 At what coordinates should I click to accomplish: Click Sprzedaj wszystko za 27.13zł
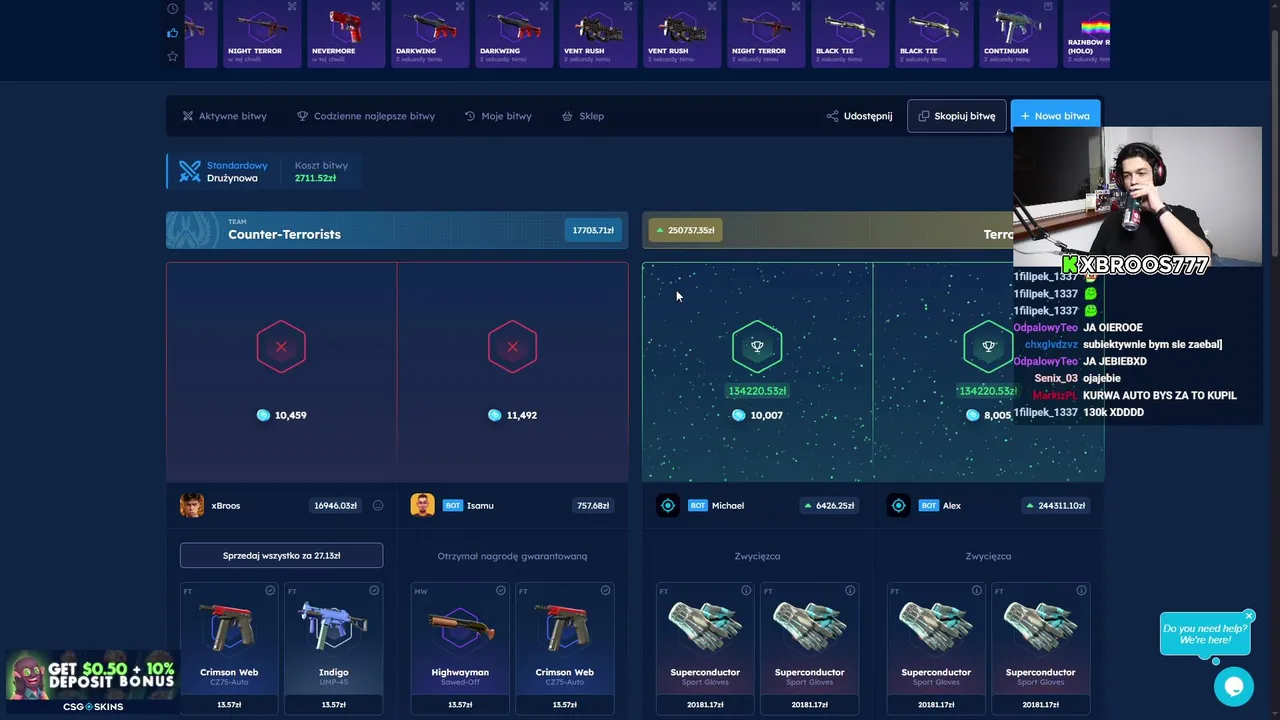point(281,555)
